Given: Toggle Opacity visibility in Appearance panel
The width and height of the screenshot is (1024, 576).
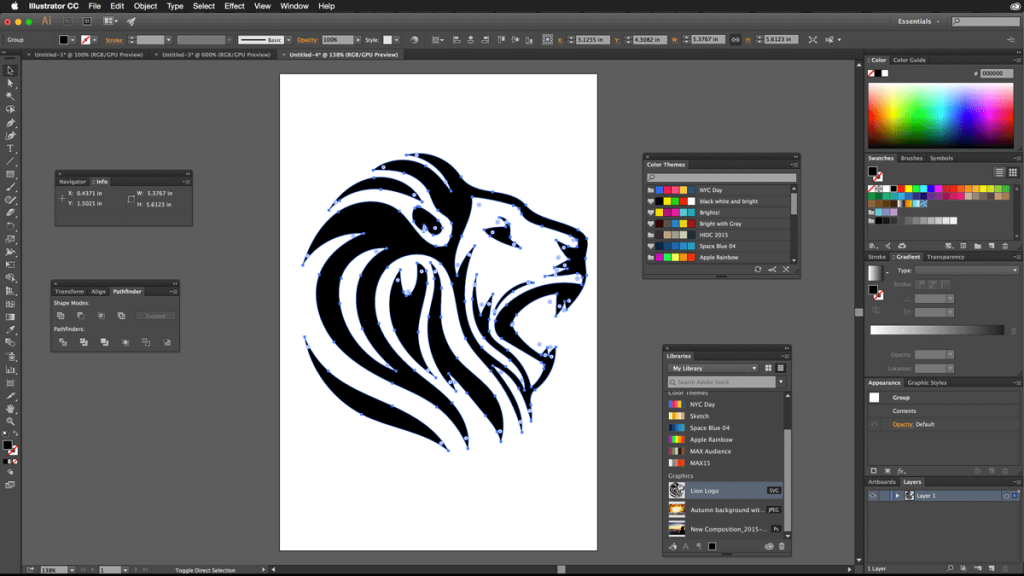Looking at the screenshot, I should [874, 424].
